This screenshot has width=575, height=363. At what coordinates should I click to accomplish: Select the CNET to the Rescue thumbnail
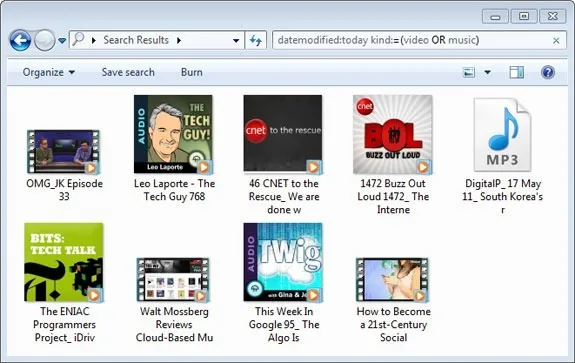[x=283, y=134]
